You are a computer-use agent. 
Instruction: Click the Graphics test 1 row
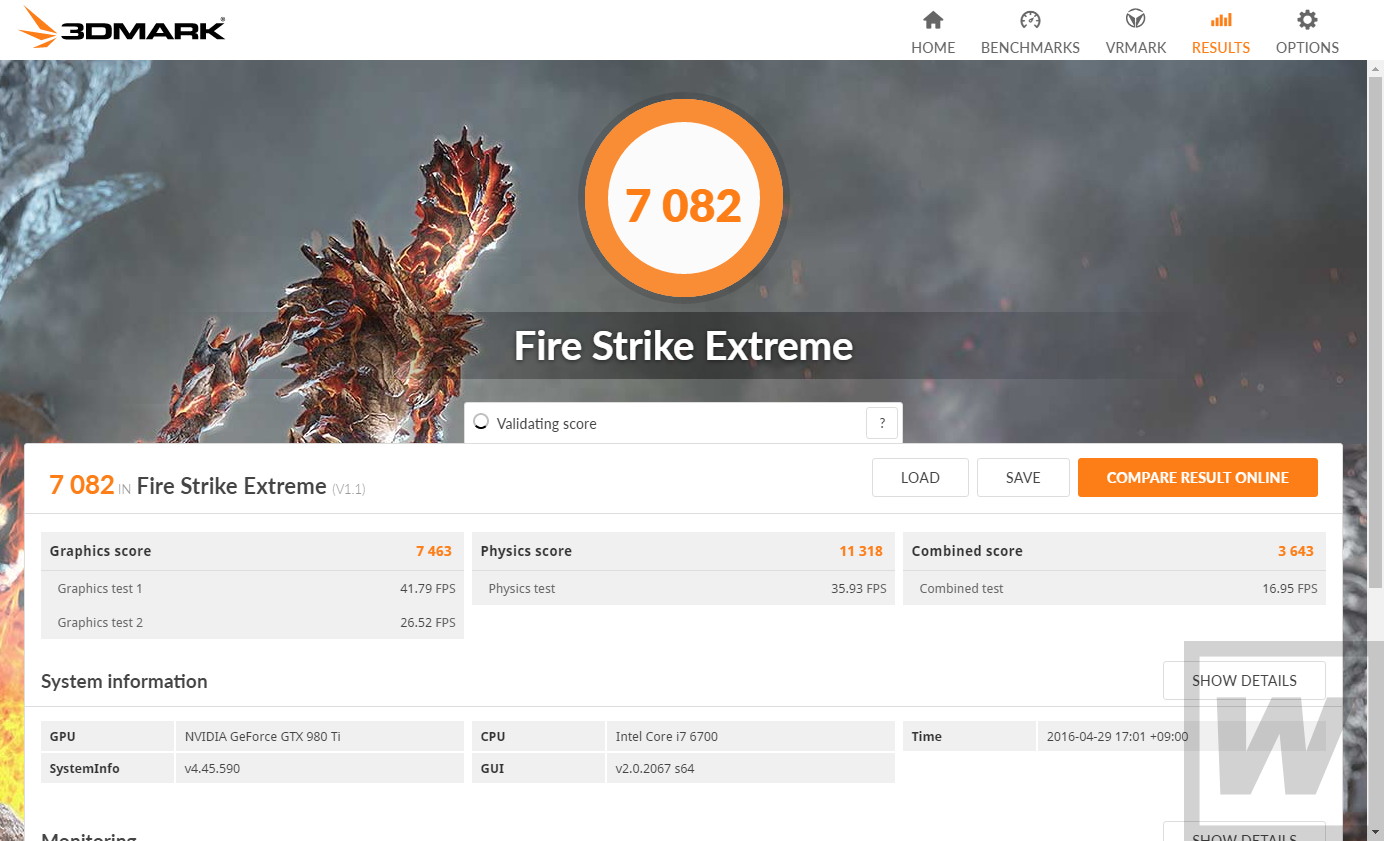pos(253,588)
